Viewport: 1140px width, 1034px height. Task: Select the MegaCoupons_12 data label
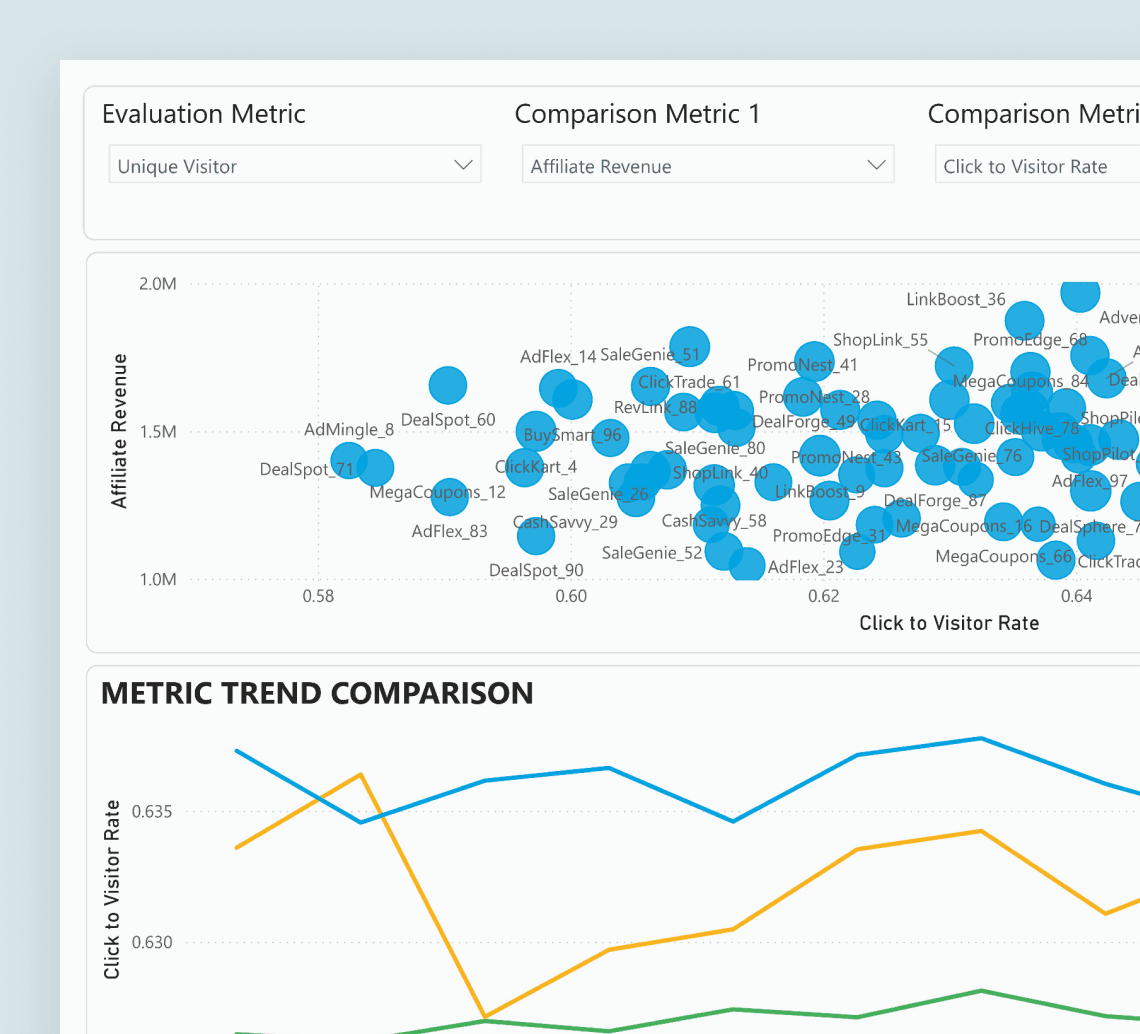pyautogui.click(x=437, y=492)
